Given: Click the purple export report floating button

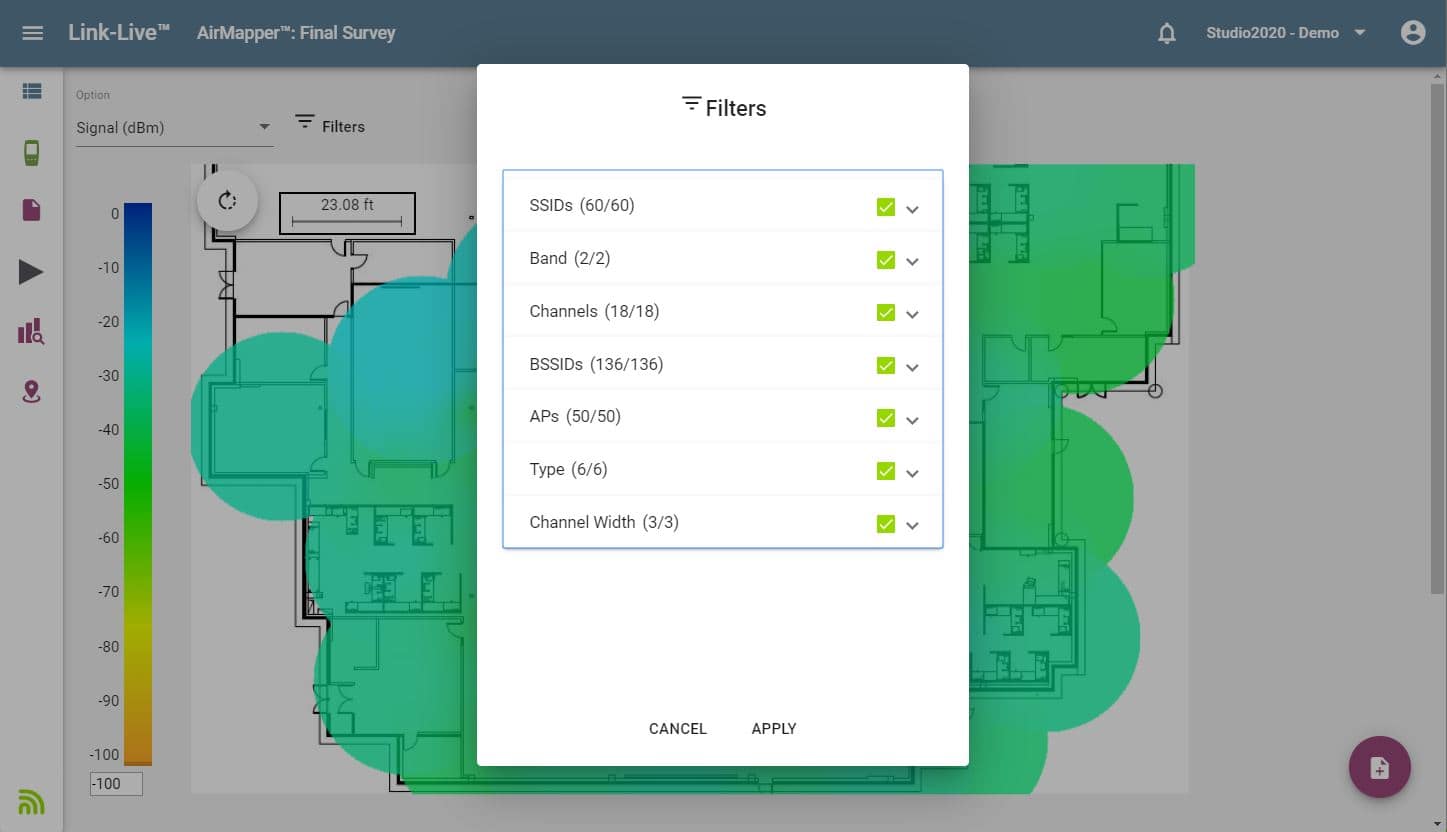Looking at the screenshot, I should (x=1379, y=767).
